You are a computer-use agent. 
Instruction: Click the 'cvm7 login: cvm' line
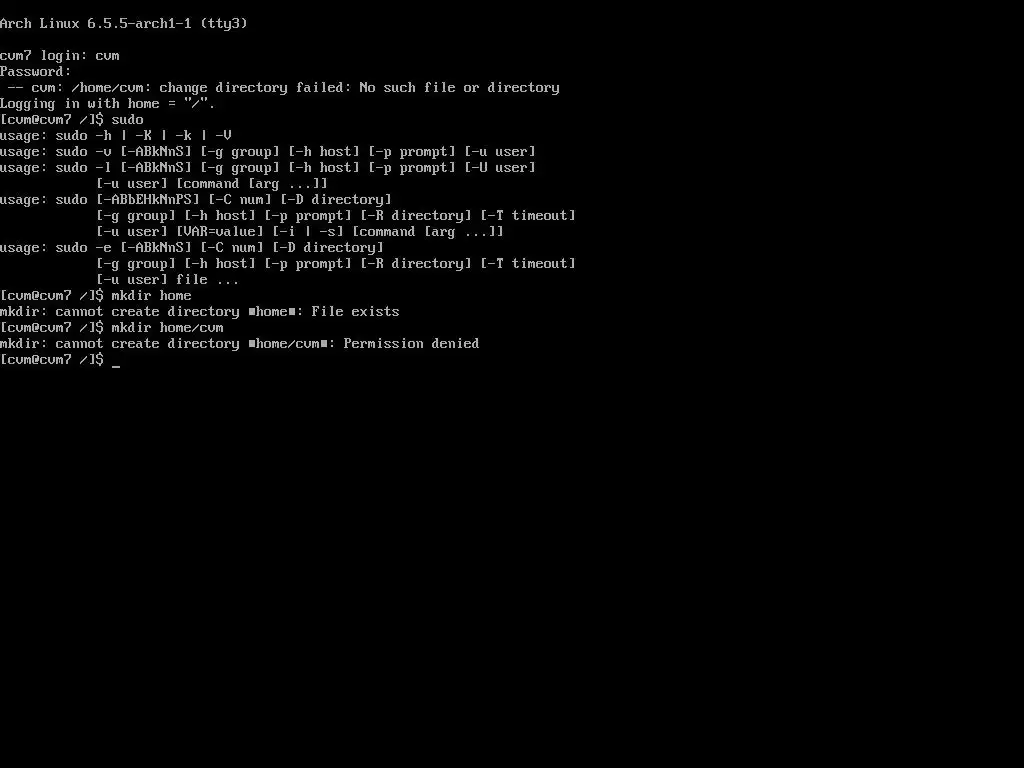(x=59, y=56)
